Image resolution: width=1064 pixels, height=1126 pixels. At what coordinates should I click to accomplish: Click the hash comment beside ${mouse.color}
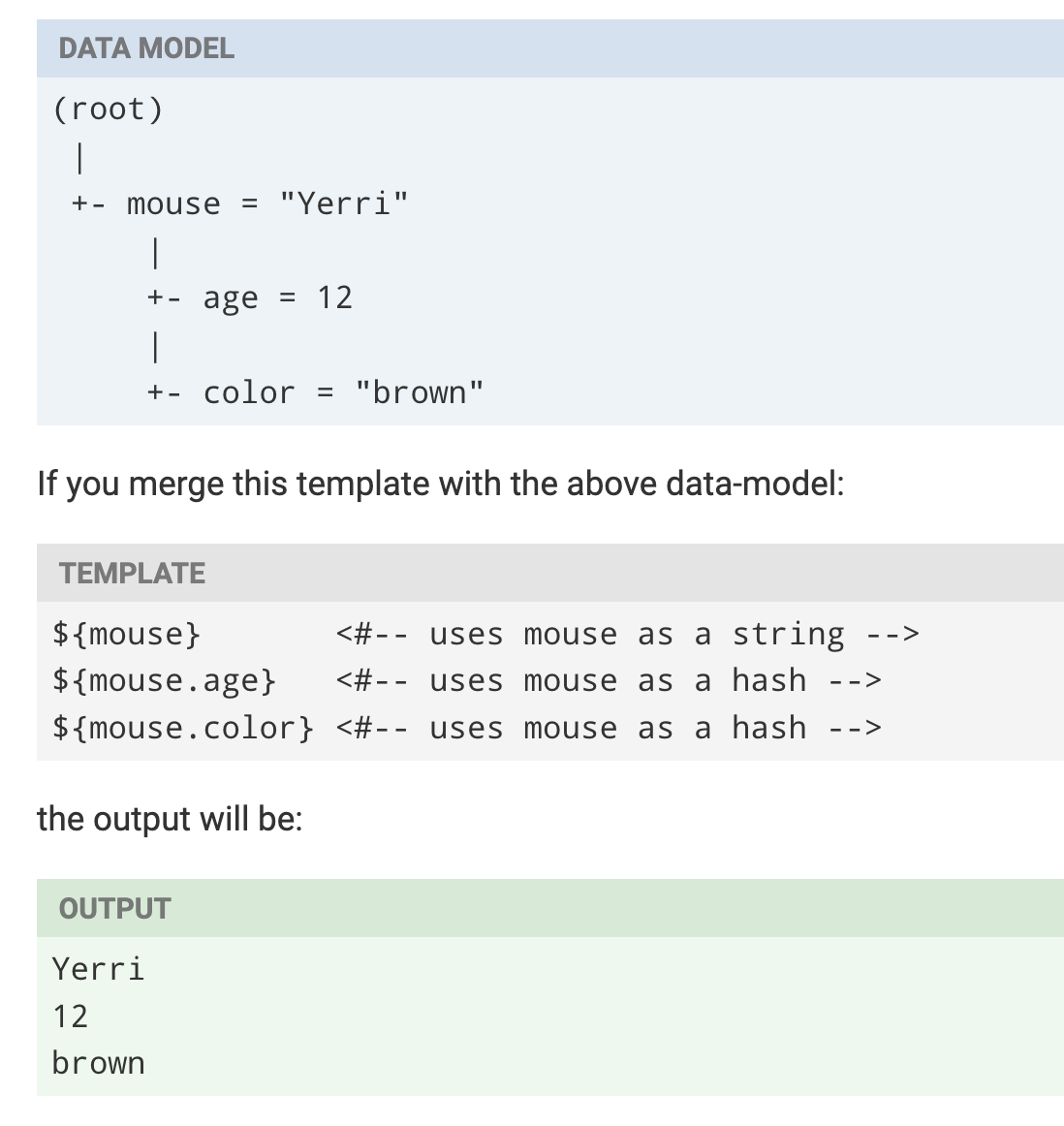tap(609, 729)
